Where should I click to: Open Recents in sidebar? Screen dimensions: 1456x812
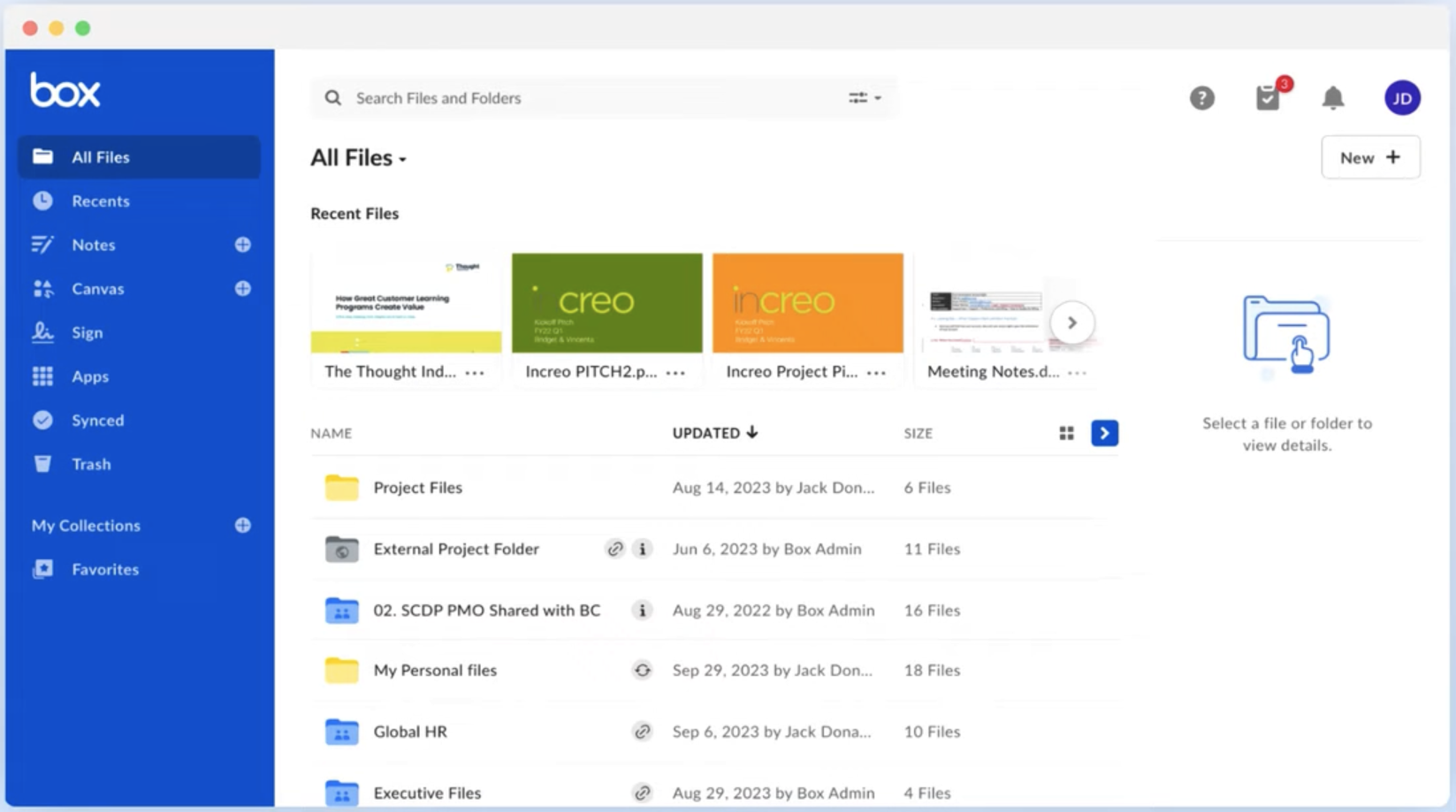pos(101,201)
